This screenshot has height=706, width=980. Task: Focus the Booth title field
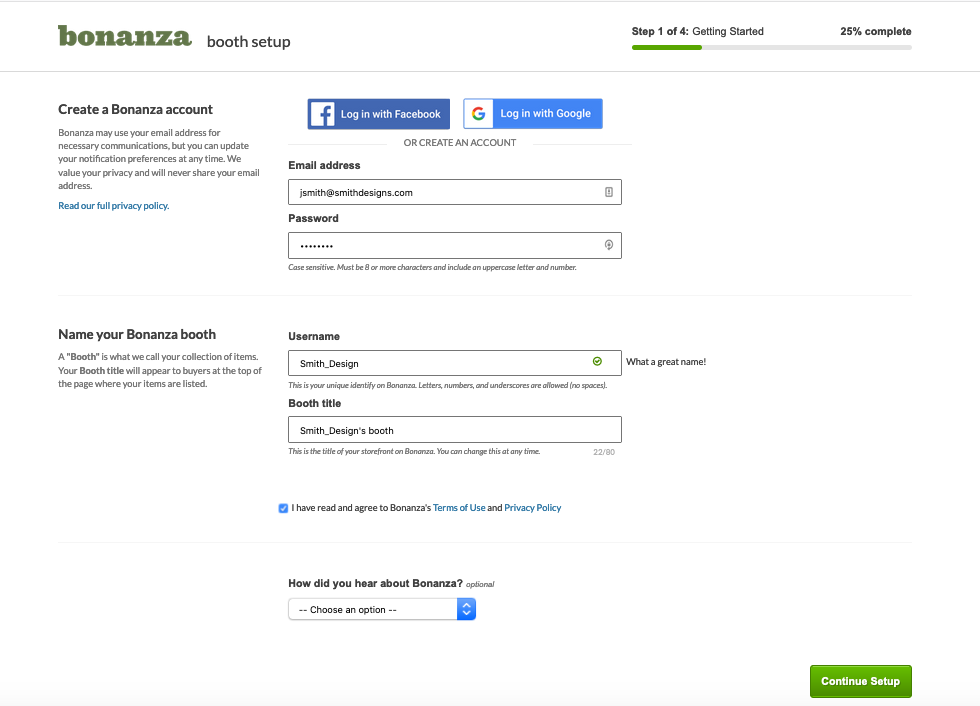[455, 430]
